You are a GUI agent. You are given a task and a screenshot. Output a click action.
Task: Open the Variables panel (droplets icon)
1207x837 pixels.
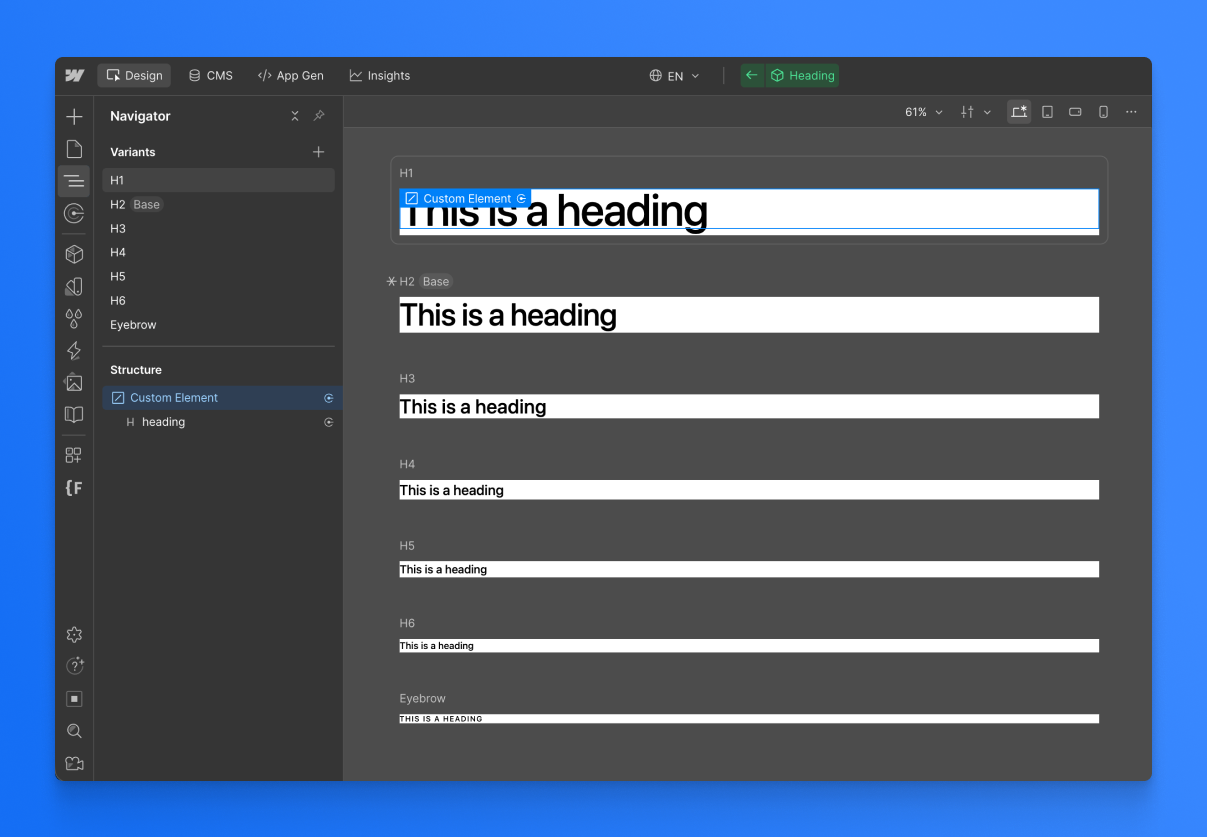pyautogui.click(x=74, y=318)
